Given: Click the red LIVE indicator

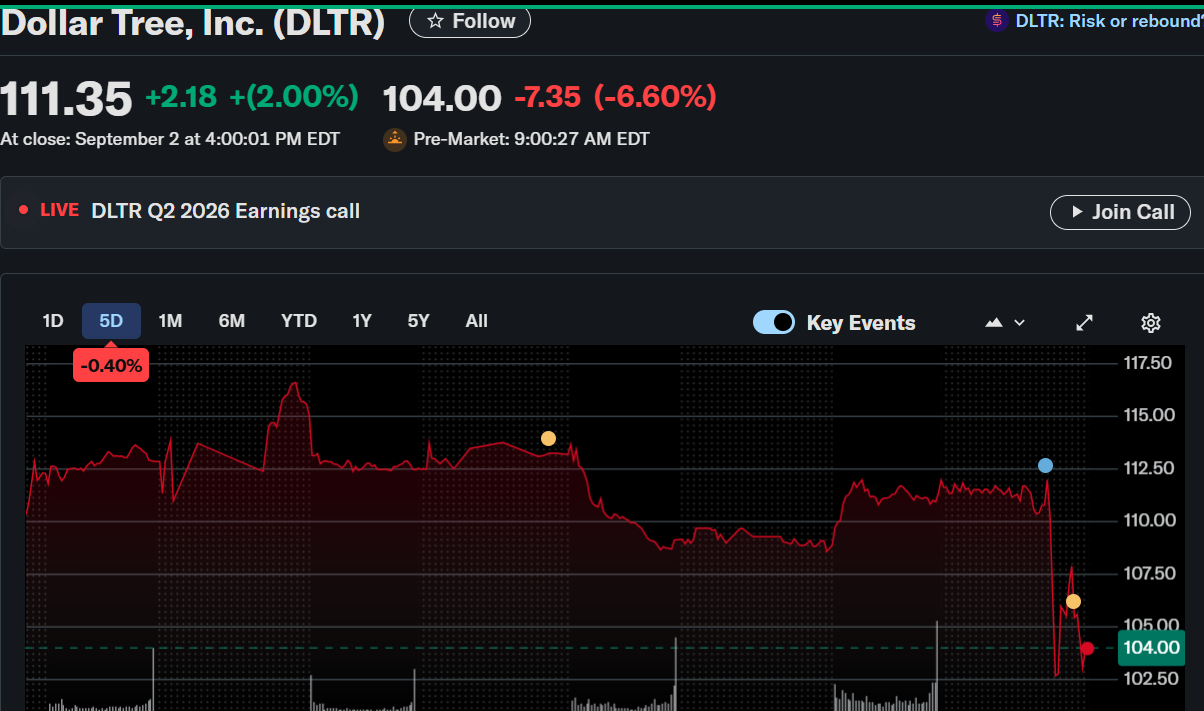Looking at the screenshot, I should coord(49,211).
